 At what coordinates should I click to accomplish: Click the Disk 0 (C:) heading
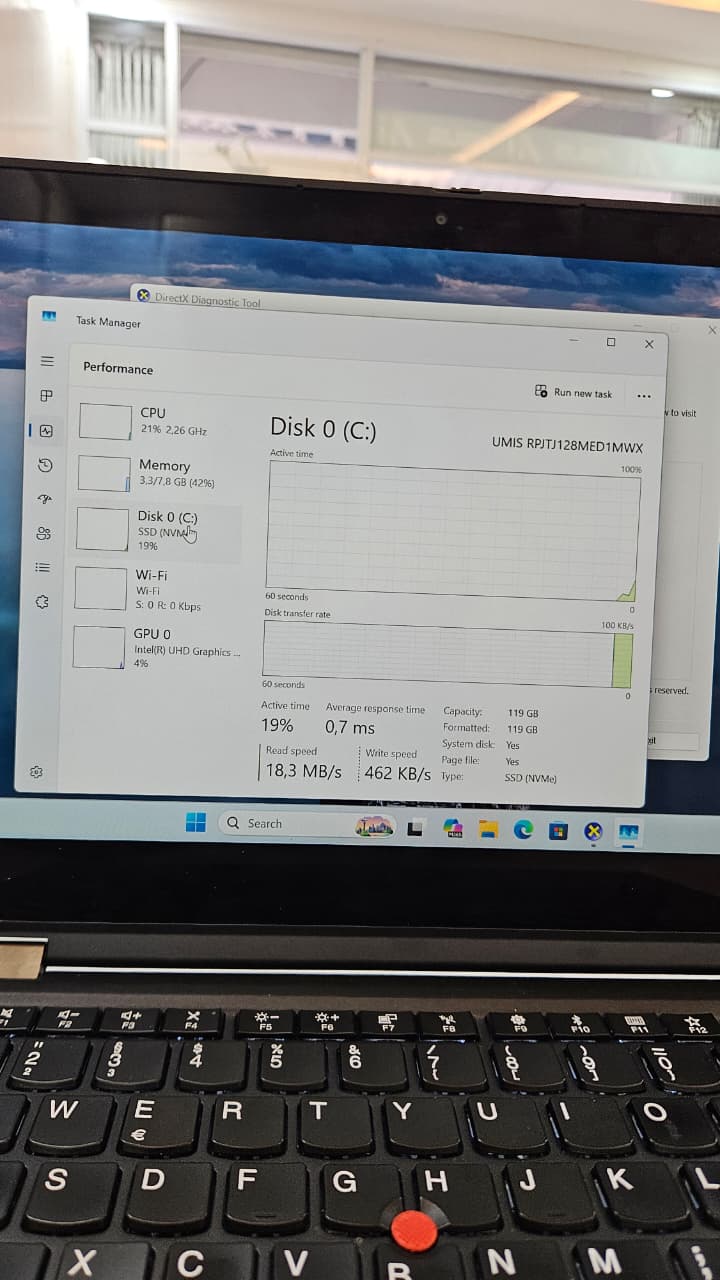pyautogui.click(x=323, y=428)
